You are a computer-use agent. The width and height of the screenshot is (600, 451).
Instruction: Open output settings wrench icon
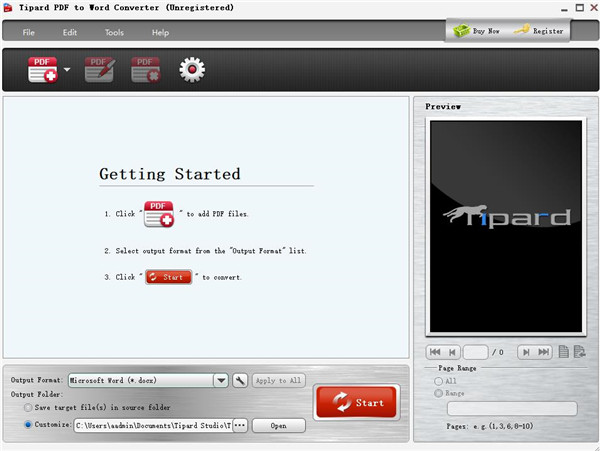tap(240, 381)
